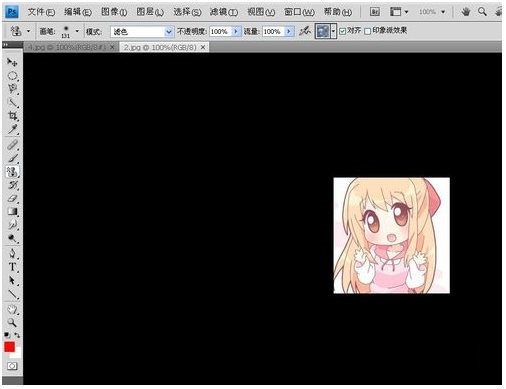Select the Hand tool in the toolbox
The height and width of the screenshot is (389, 506).
coord(12,309)
